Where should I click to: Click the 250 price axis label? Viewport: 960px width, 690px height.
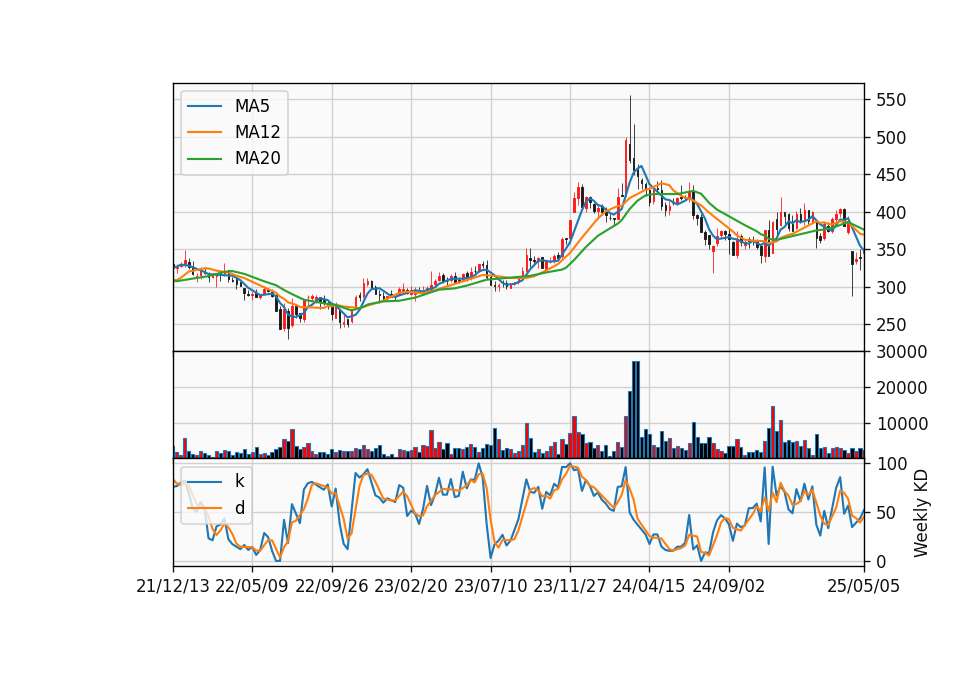pyautogui.click(x=891, y=325)
